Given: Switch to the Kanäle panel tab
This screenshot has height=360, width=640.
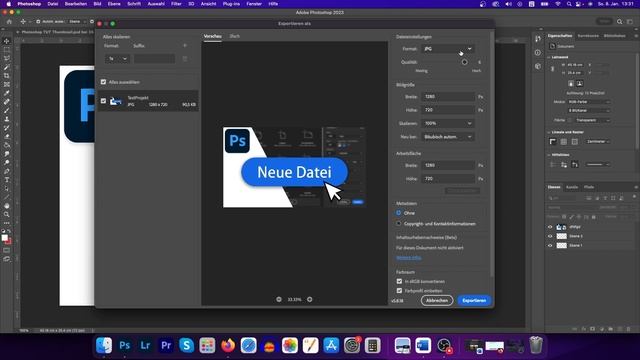Looking at the screenshot, I should (572, 187).
